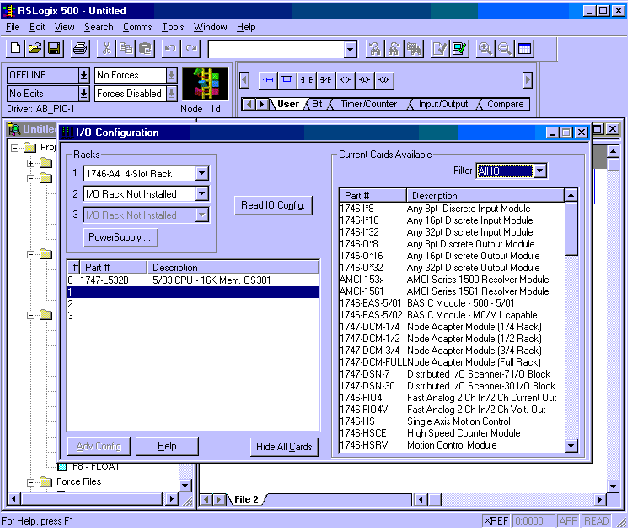Click the New file toolbar icon
The height and width of the screenshot is (528, 630).
15,49
